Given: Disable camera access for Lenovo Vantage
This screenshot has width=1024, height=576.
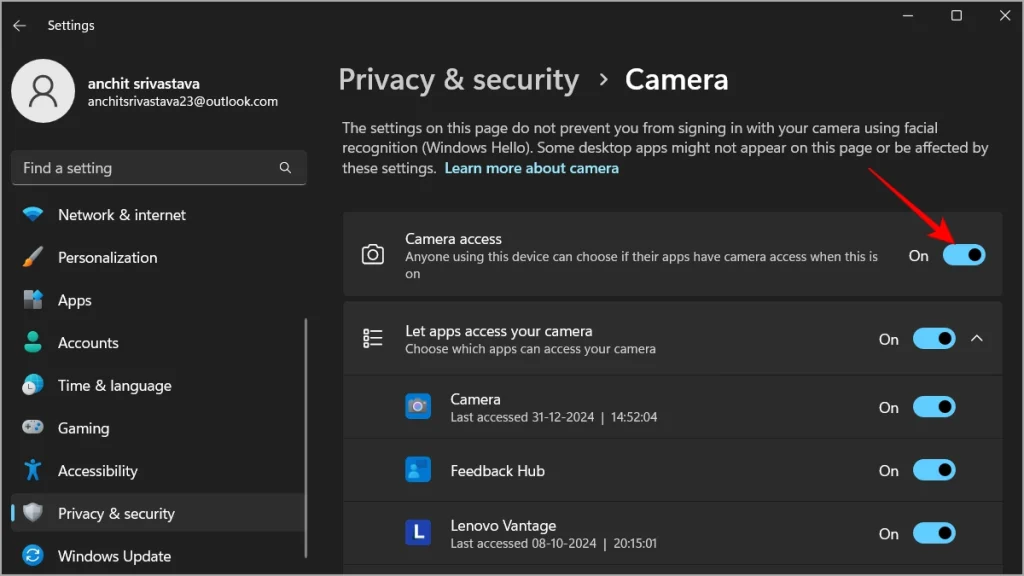Looking at the screenshot, I should click(934, 534).
